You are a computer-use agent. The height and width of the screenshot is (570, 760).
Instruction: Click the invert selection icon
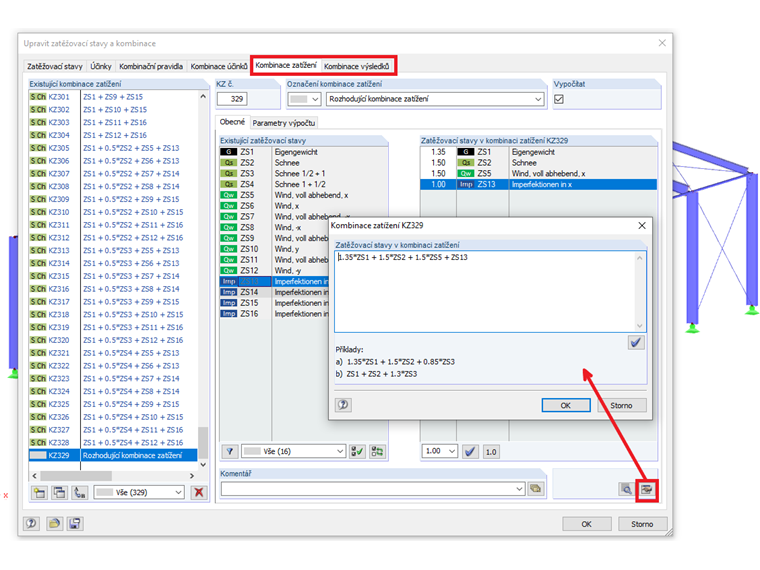click(377, 452)
